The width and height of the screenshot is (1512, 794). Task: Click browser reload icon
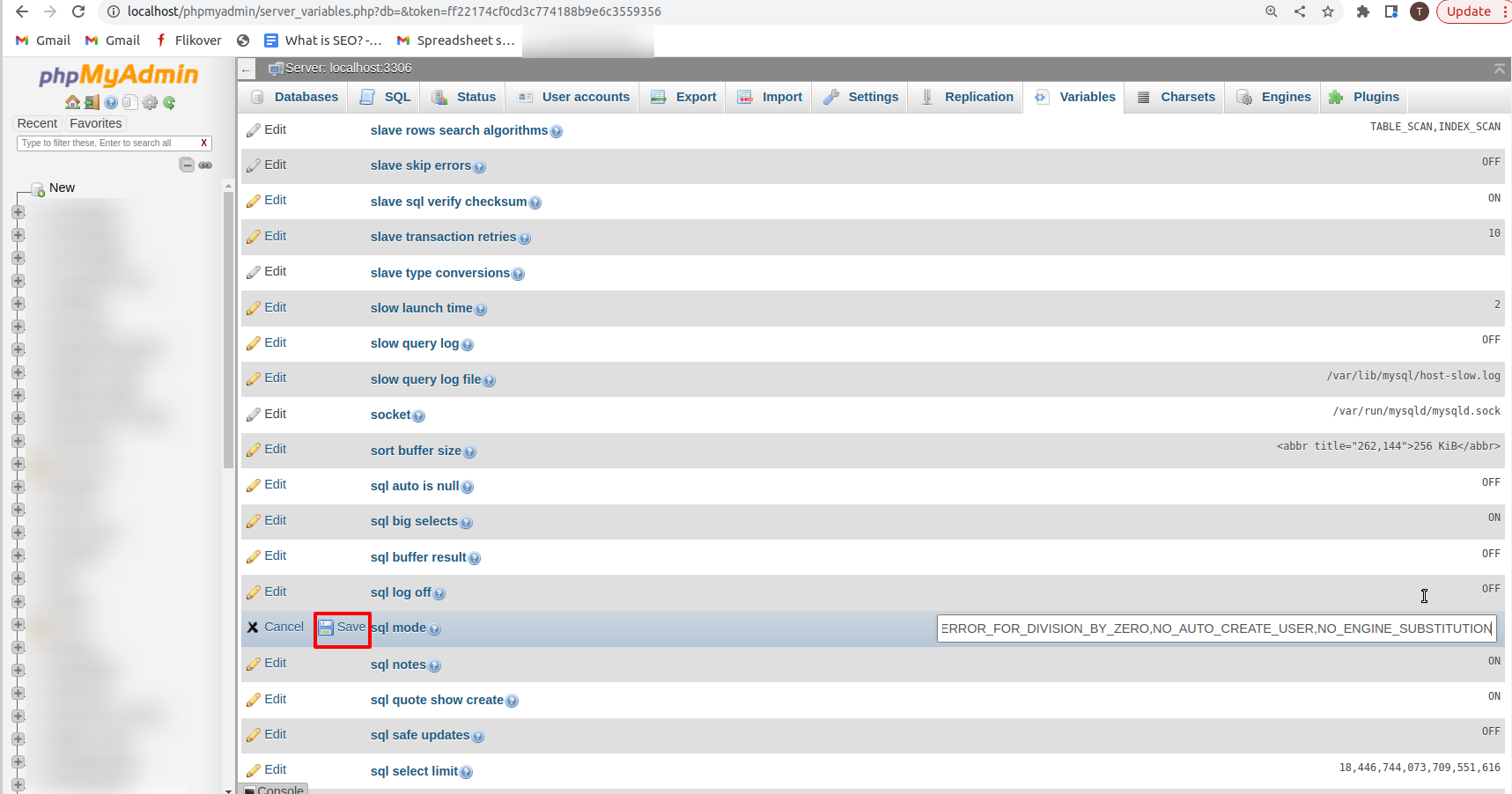click(x=78, y=11)
